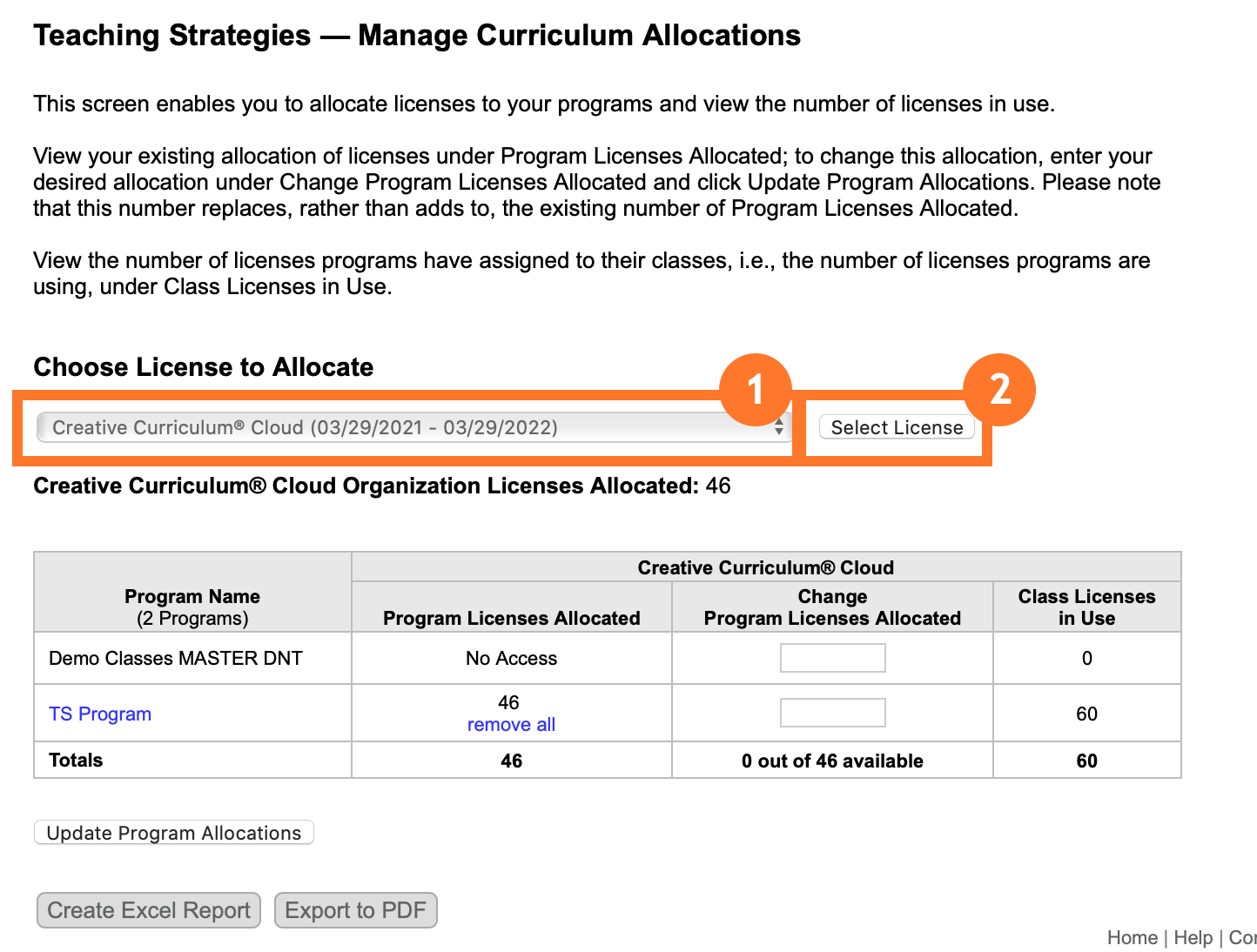Click the Totals row label
The width and height of the screenshot is (1257, 952).
click(75, 760)
